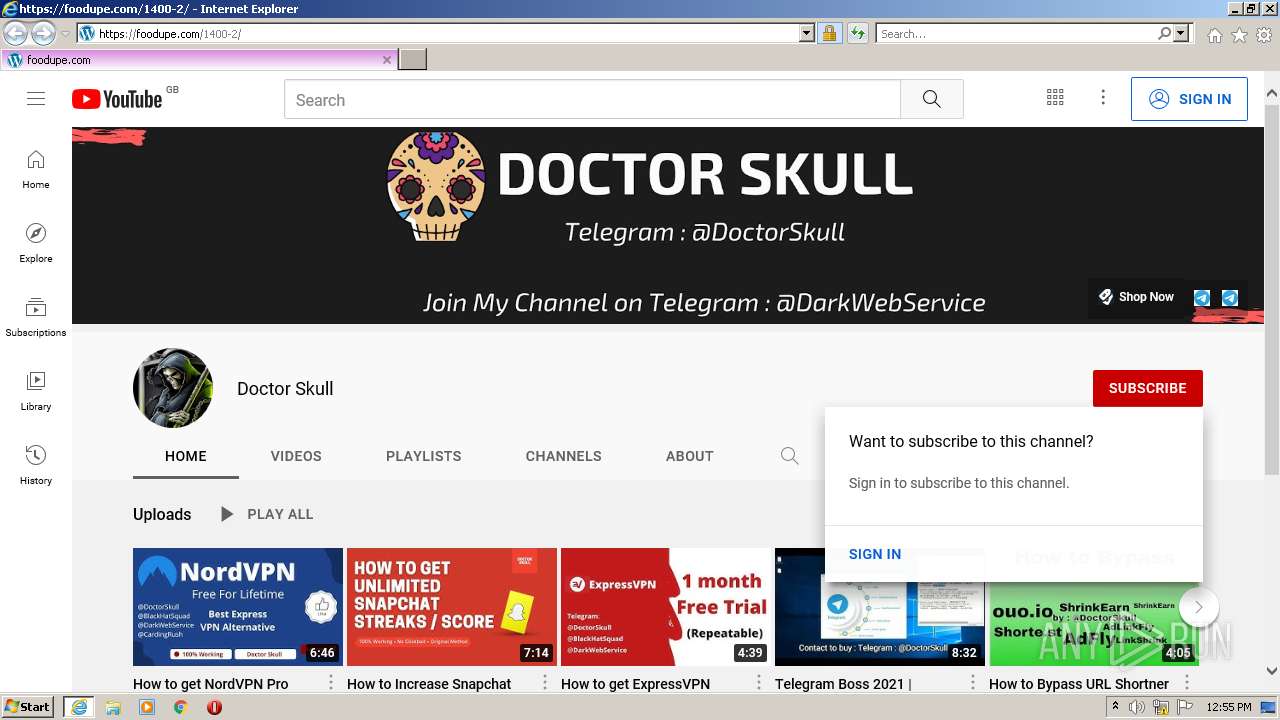This screenshot has width=1280, height=720.
Task: Click the Shop Now banner link
Action: pyautogui.click(x=1136, y=297)
